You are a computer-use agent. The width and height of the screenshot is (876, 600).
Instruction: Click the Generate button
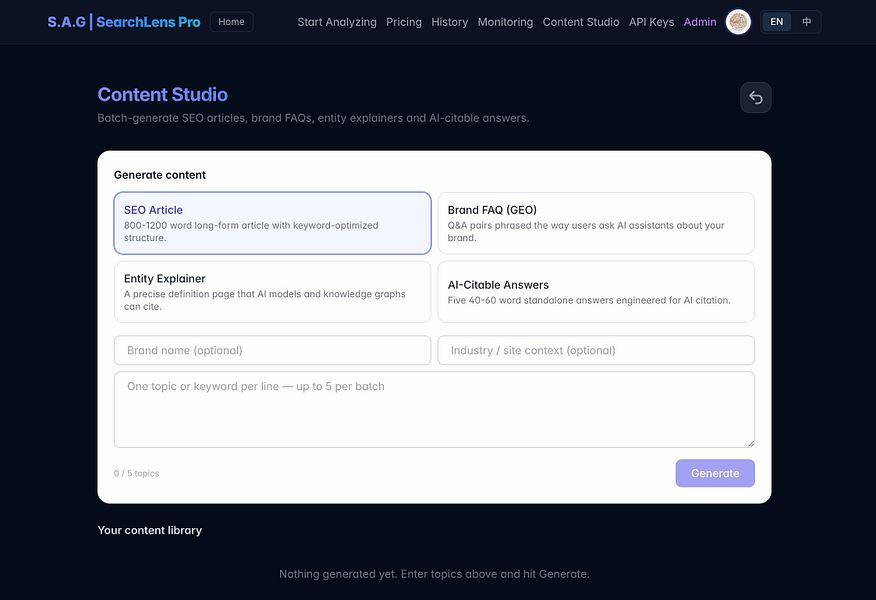[x=715, y=473]
